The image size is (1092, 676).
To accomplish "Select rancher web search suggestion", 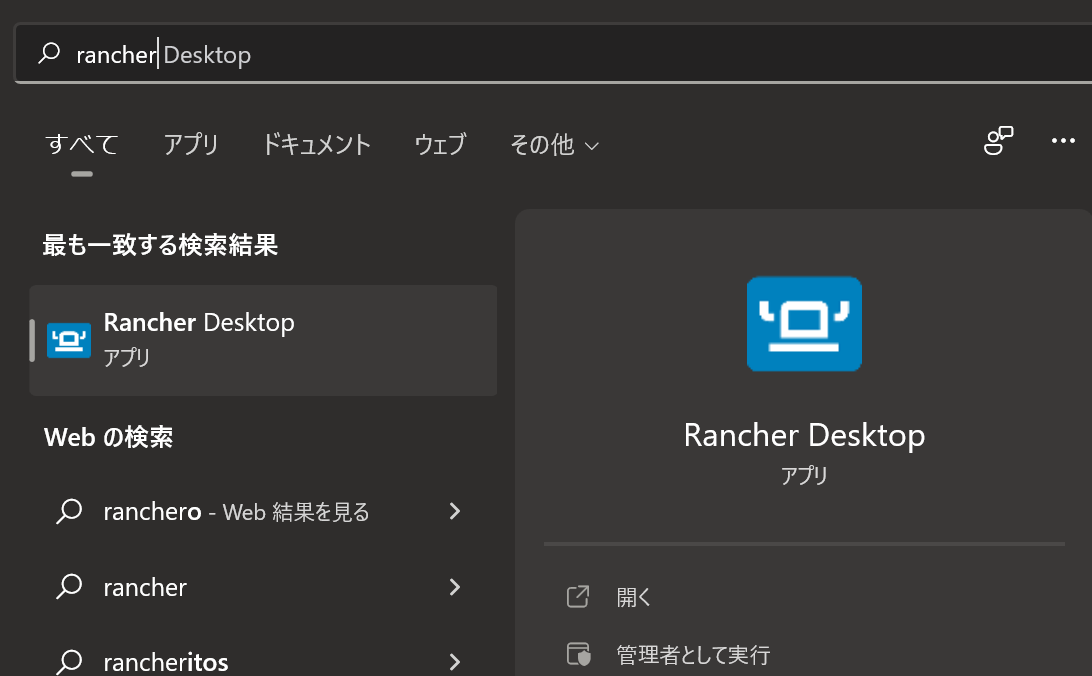I will pyautogui.click(x=263, y=588).
